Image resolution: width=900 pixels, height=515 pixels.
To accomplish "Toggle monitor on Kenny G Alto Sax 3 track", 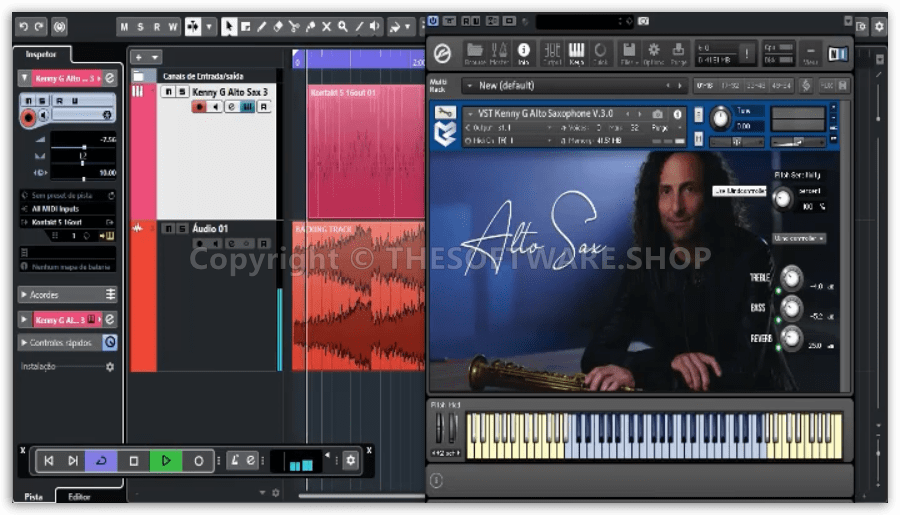I will 215,107.
